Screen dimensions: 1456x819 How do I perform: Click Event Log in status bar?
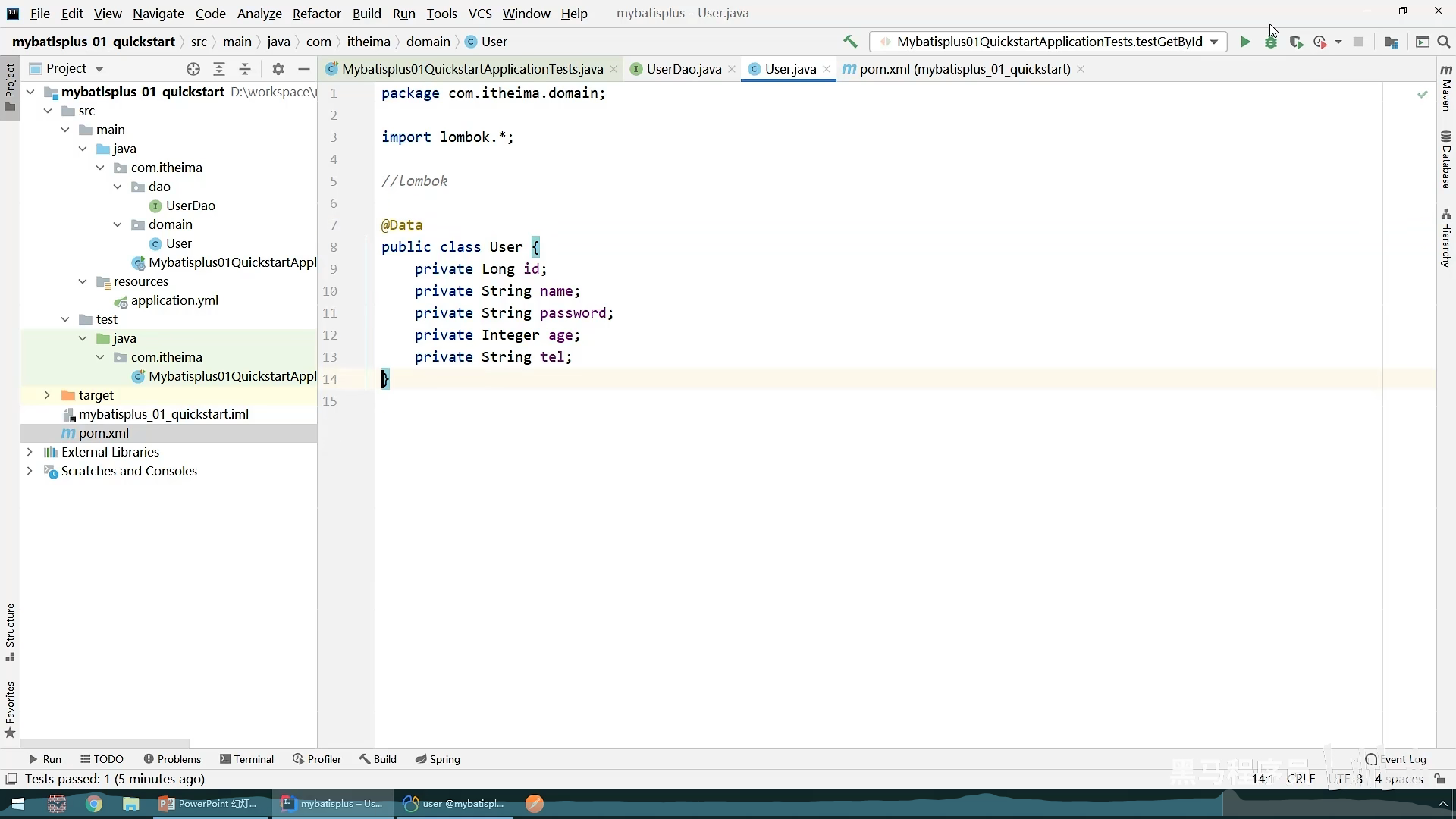[x=1395, y=759]
